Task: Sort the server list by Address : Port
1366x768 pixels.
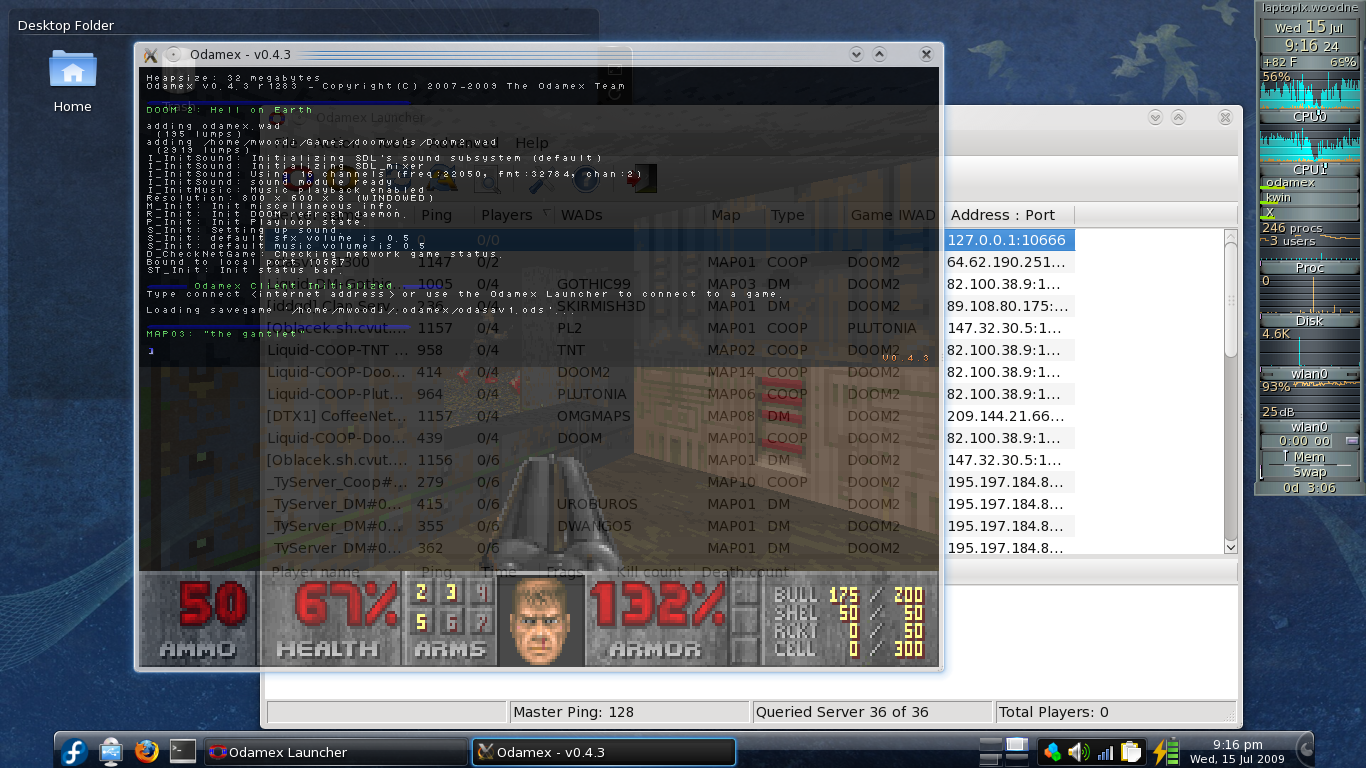Action: click(1003, 215)
